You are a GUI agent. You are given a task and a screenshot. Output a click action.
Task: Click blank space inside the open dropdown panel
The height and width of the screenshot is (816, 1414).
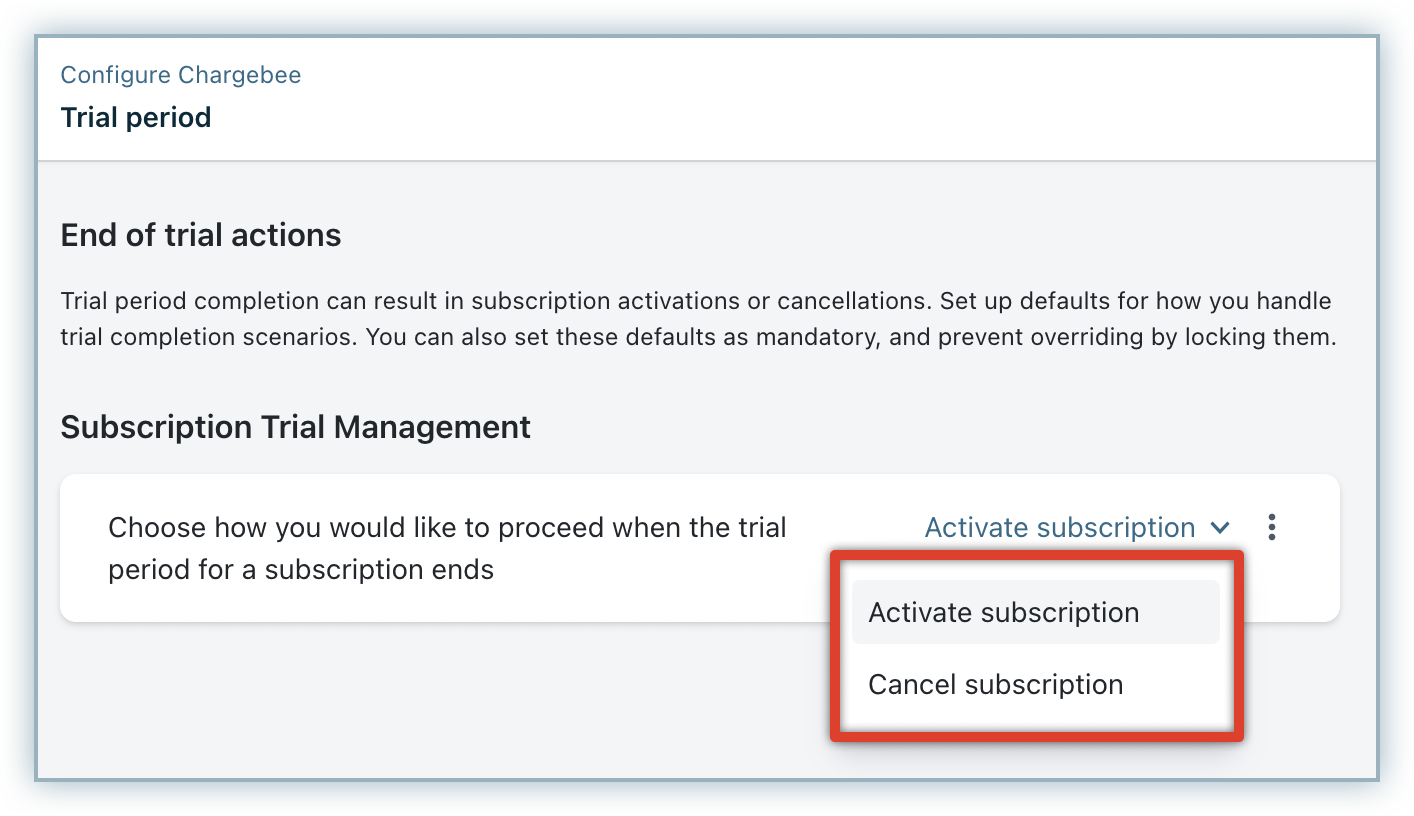click(x=1035, y=727)
